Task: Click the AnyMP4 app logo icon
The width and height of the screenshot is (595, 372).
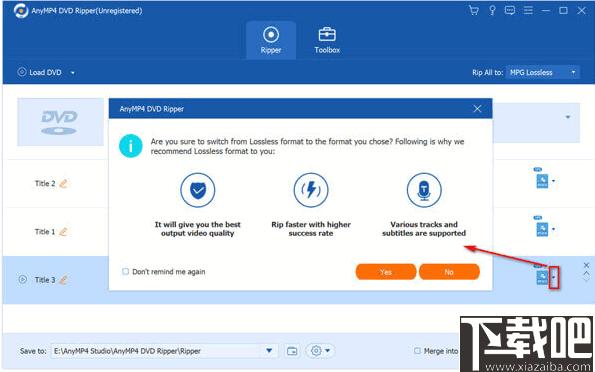Action: click(21, 11)
